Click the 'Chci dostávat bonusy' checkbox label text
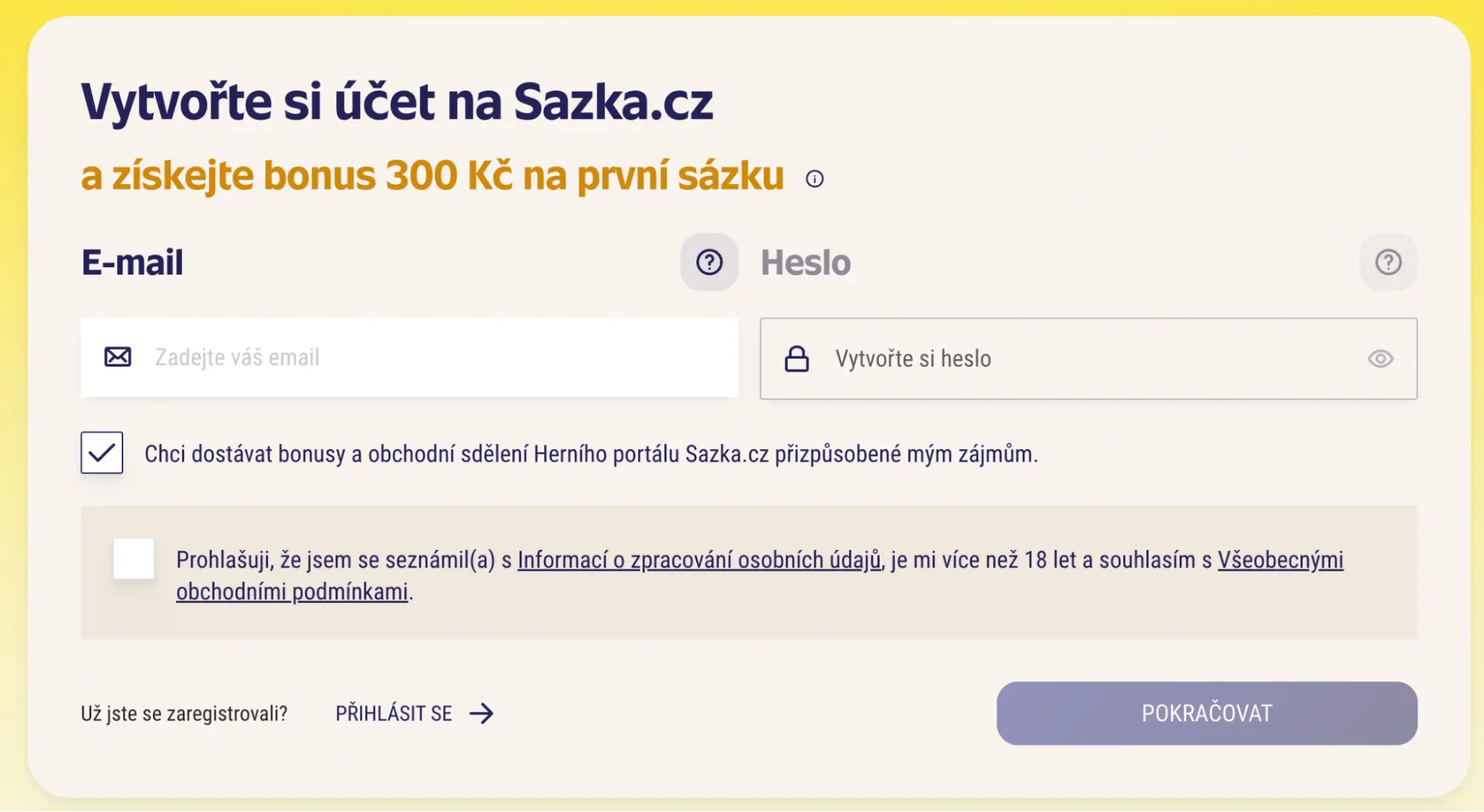Screen dimensions: 1484x812 (x=590, y=454)
